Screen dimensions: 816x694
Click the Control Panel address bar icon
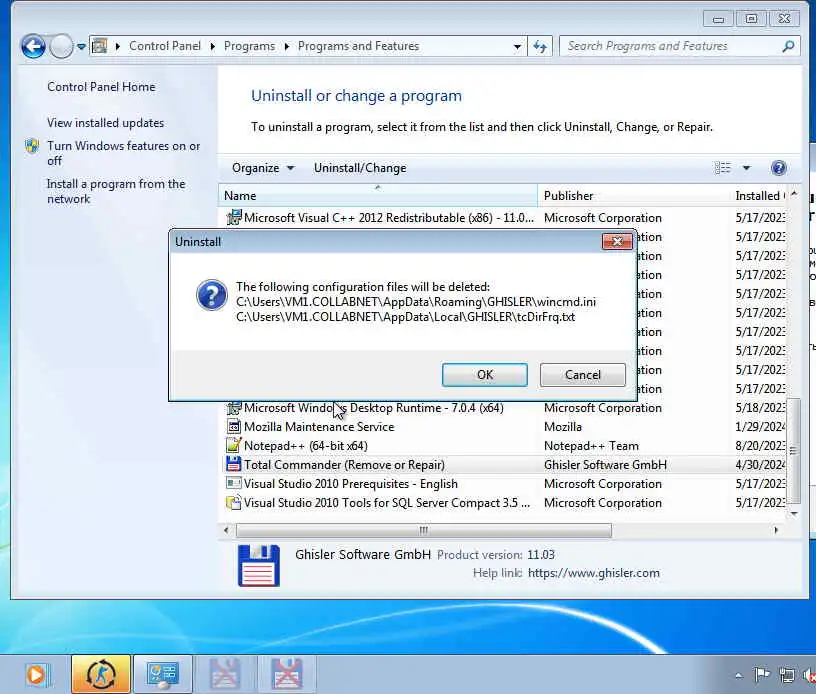click(99, 46)
